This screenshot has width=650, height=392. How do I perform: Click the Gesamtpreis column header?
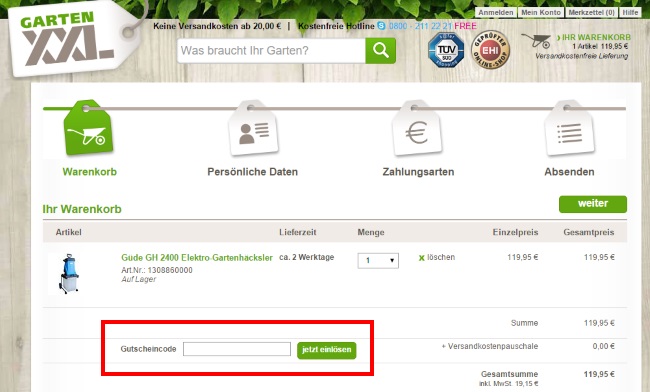589,232
